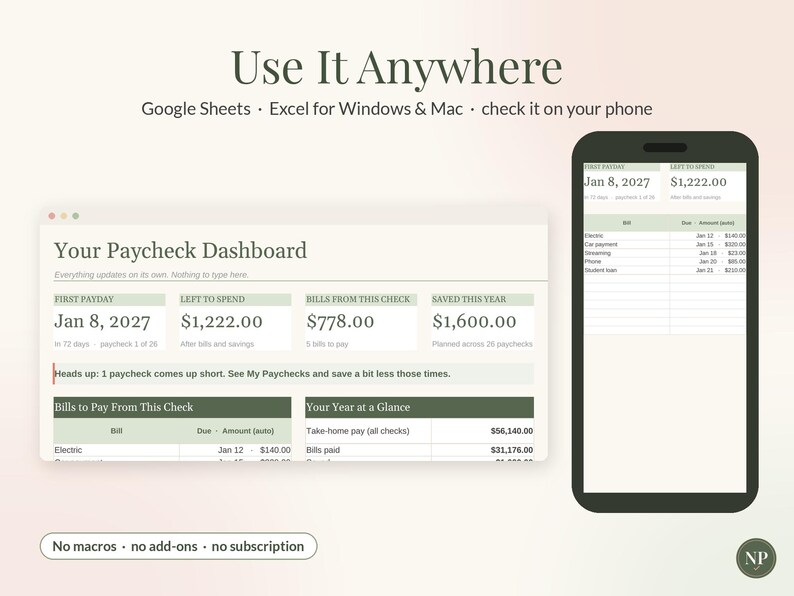
Task: Click the $56,140.00 amount
Action: tap(511, 431)
